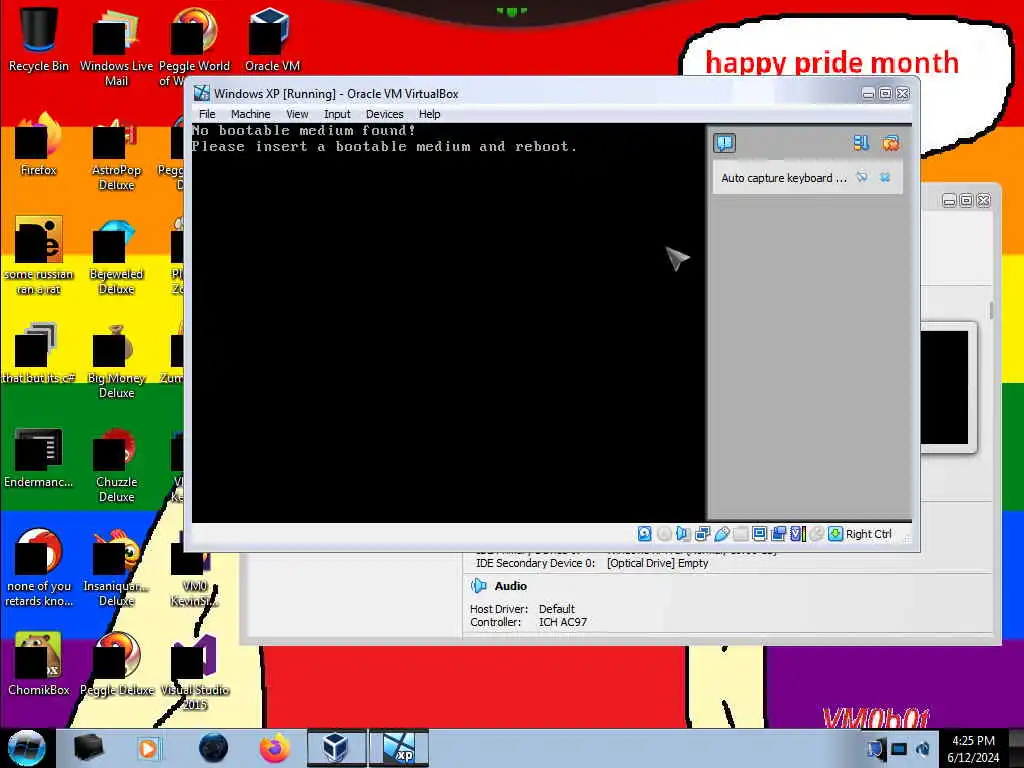Click the Windows XP VM taskbar button
Screen dimensions: 1024x768
[398, 748]
